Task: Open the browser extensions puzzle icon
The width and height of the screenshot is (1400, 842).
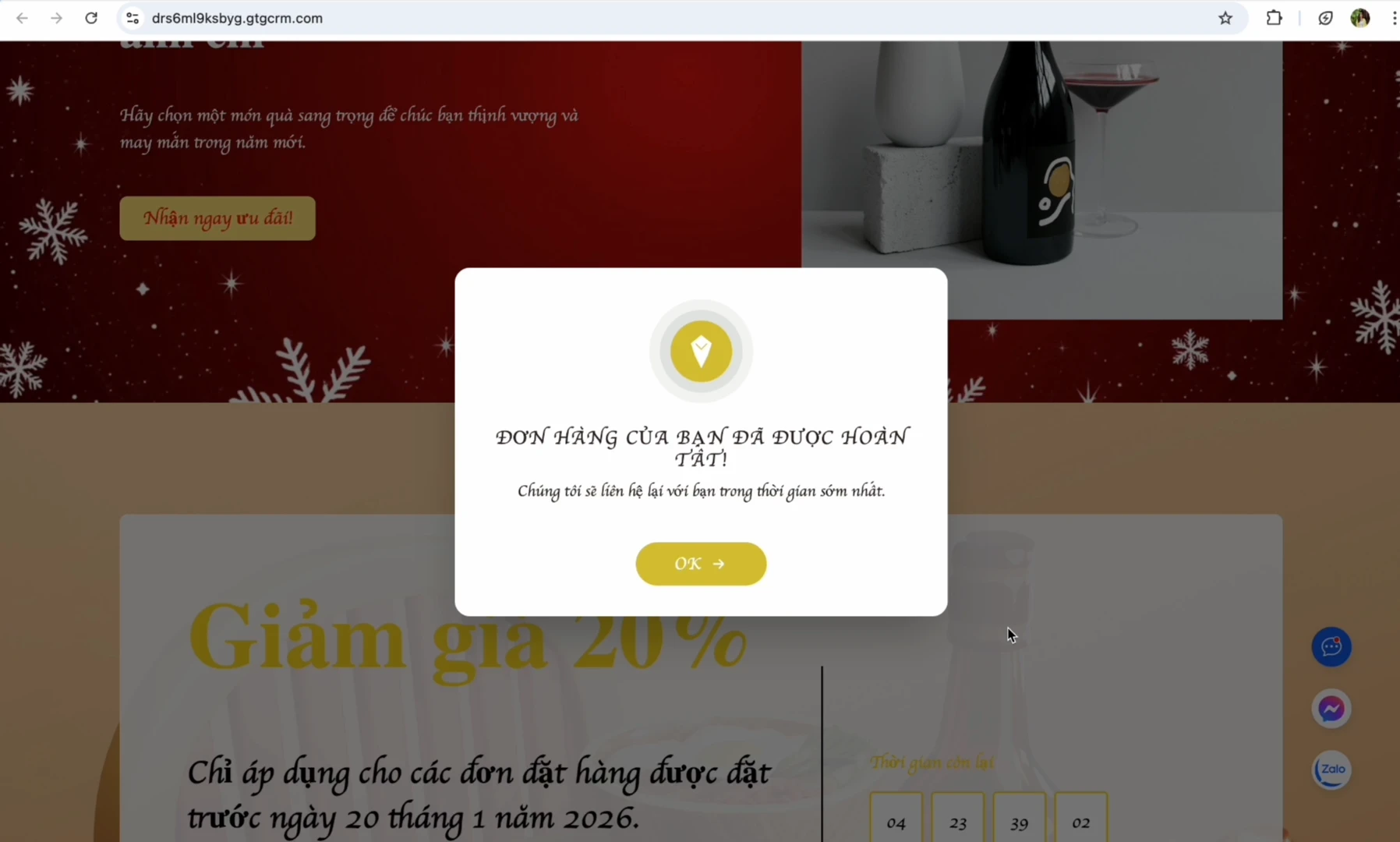Action: pos(1274,18)
